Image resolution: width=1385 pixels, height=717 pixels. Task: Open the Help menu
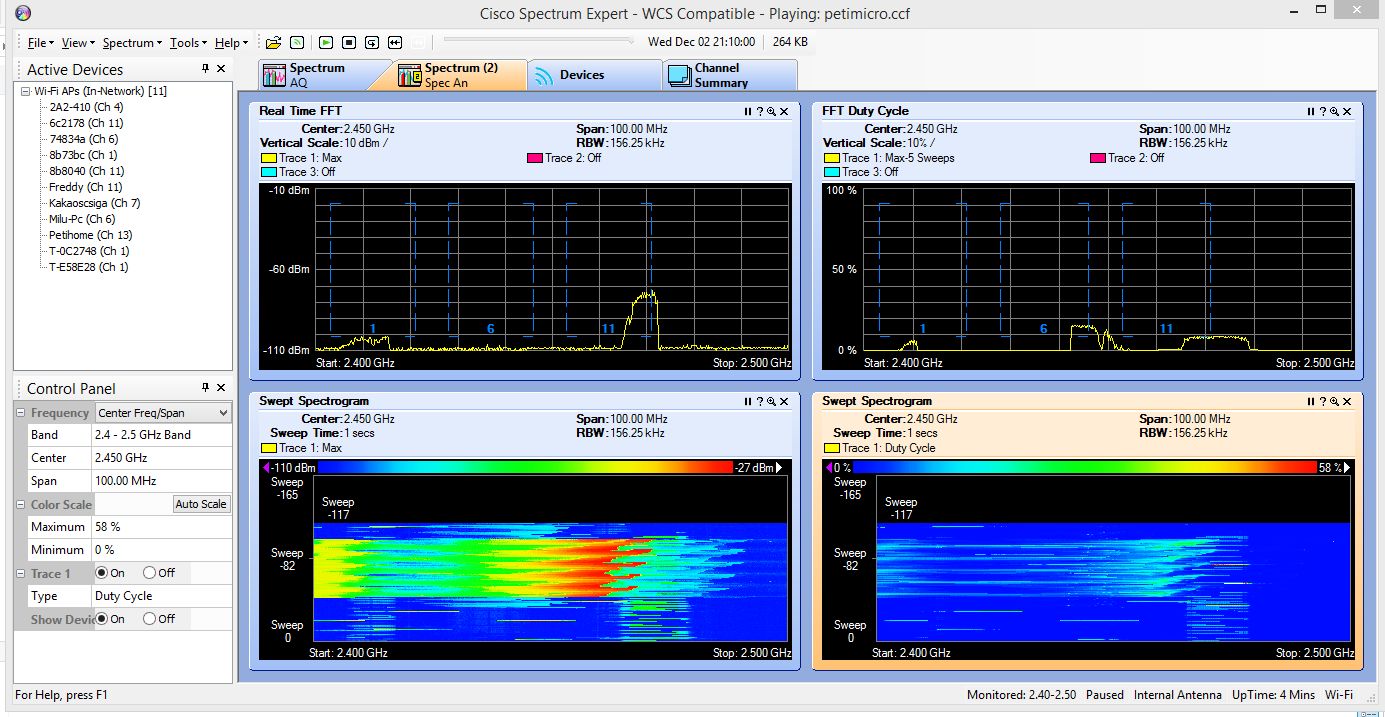(231, 43)
